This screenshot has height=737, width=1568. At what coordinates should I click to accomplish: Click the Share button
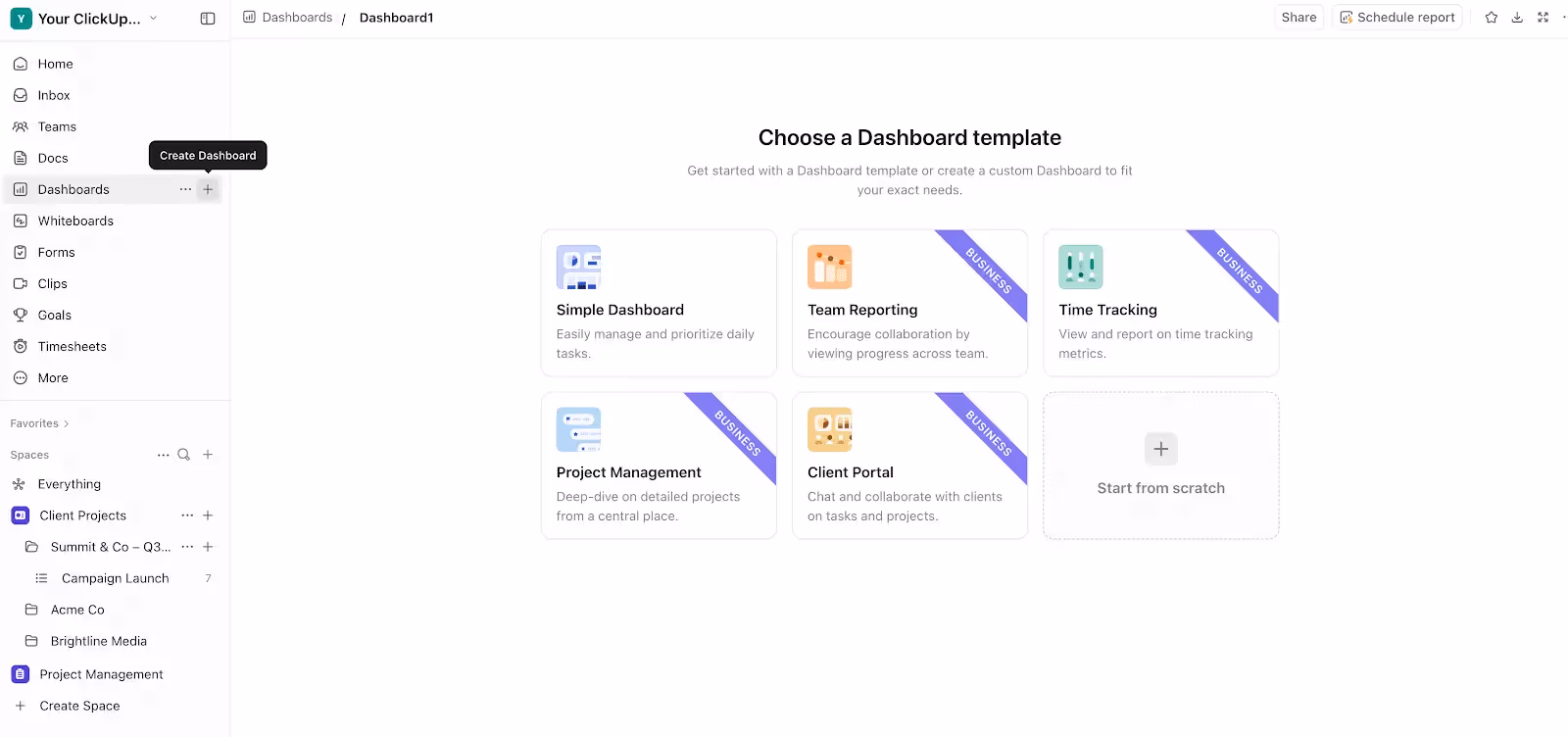coord(1298,18)
